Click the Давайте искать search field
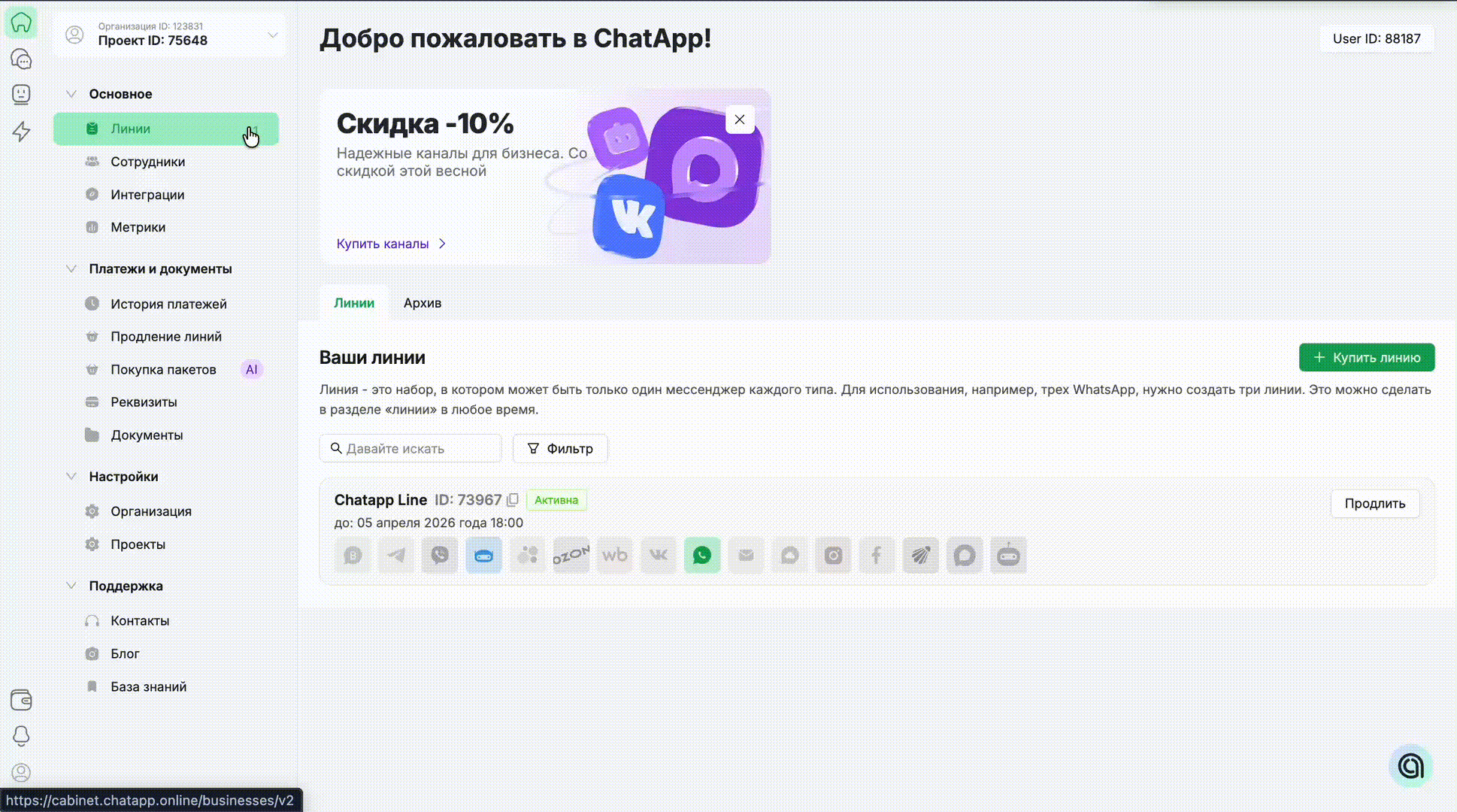Image resolution: width=1457 pixels, height=812 pixels. (x=419, y=449)
